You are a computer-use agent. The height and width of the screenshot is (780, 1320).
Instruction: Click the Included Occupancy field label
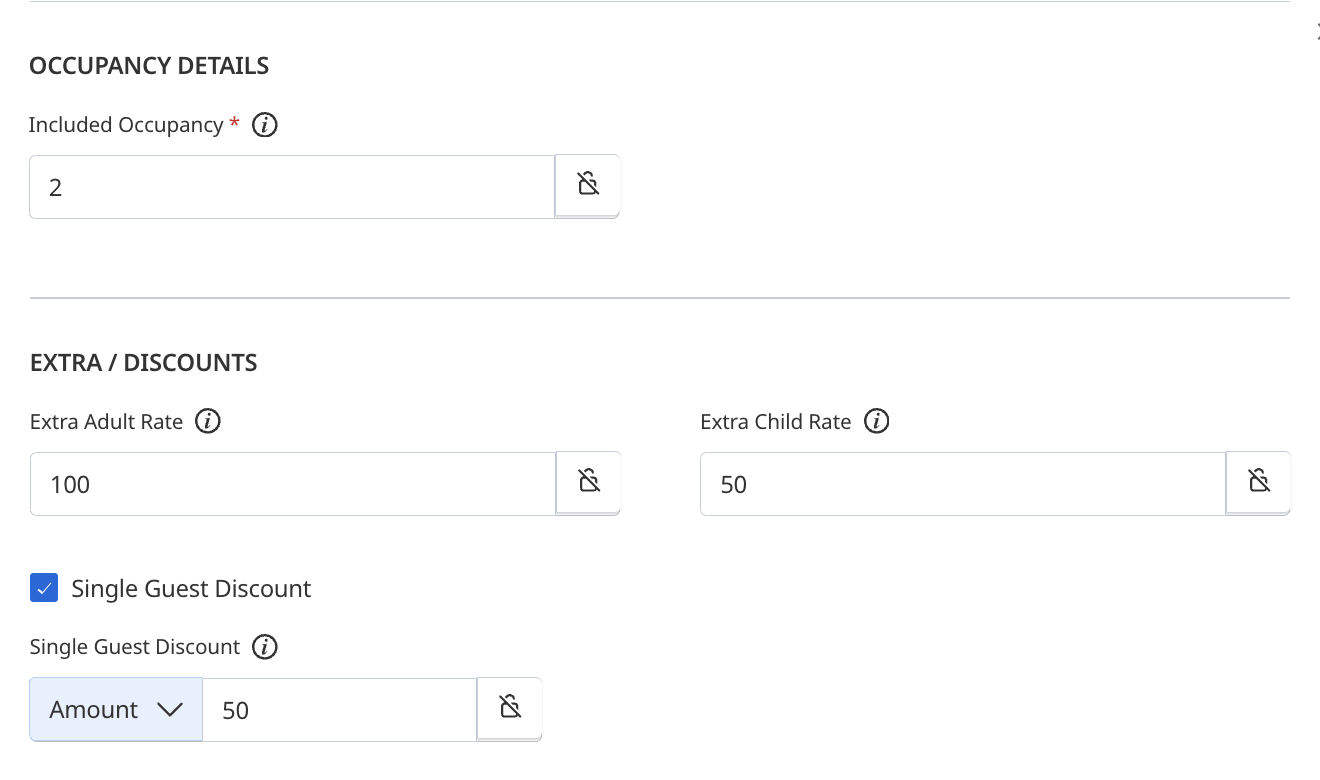point(126,125)
